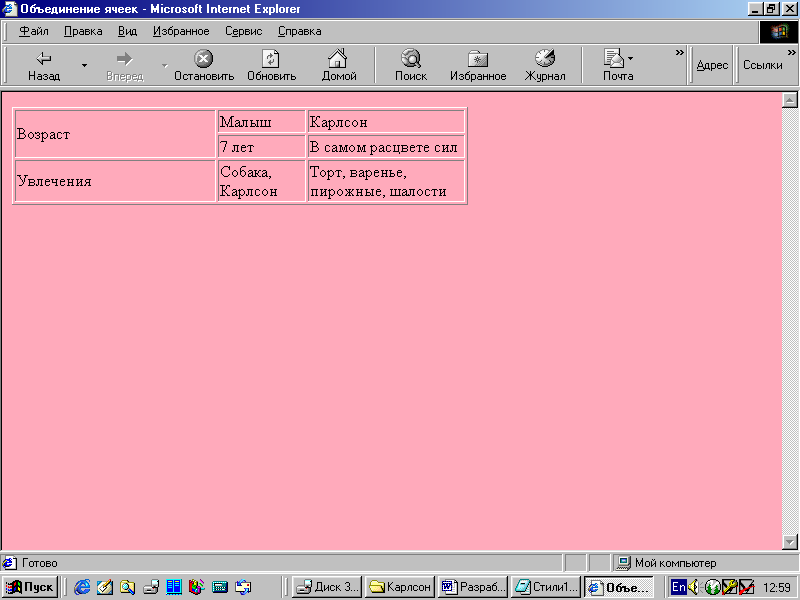Expand the toolbar overflow chevron after Почта
The image size is (800, 600).
point(679,53)
